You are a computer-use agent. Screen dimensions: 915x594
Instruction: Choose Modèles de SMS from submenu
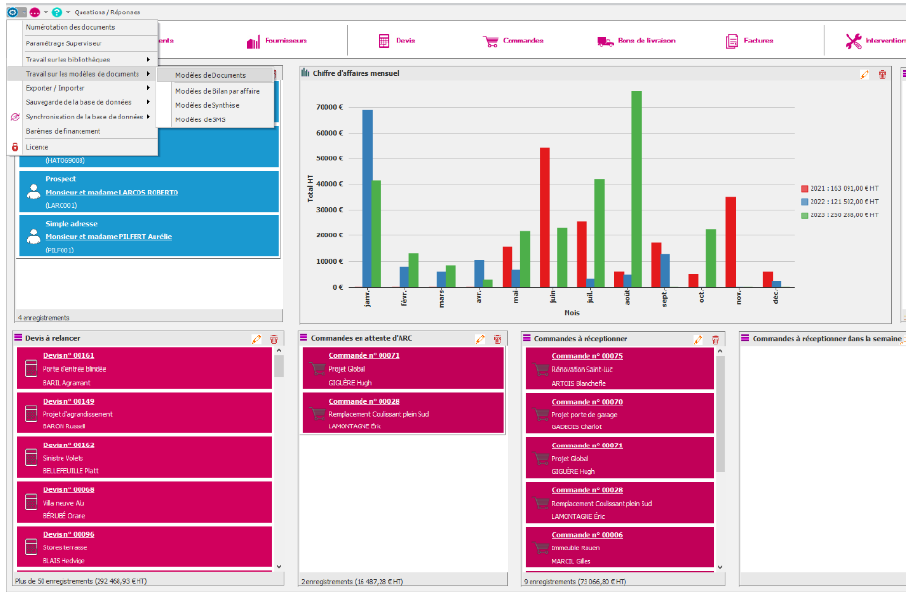click(200, 120)
